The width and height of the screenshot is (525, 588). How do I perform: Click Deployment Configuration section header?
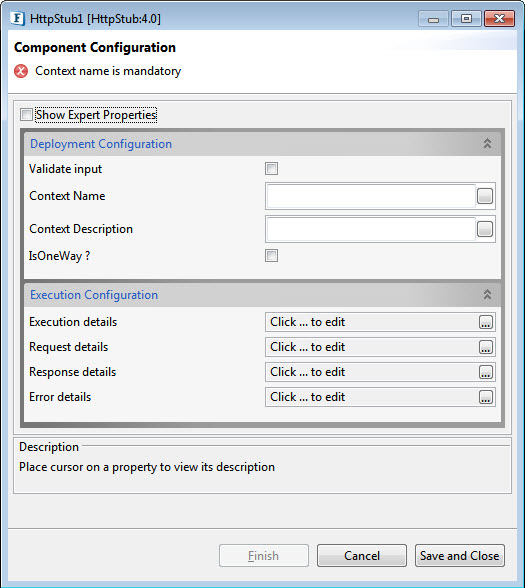pos(101,144)
